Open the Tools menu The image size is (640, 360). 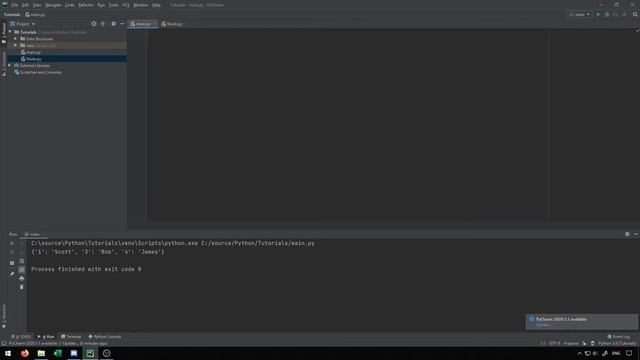click(x=113, y=5)
